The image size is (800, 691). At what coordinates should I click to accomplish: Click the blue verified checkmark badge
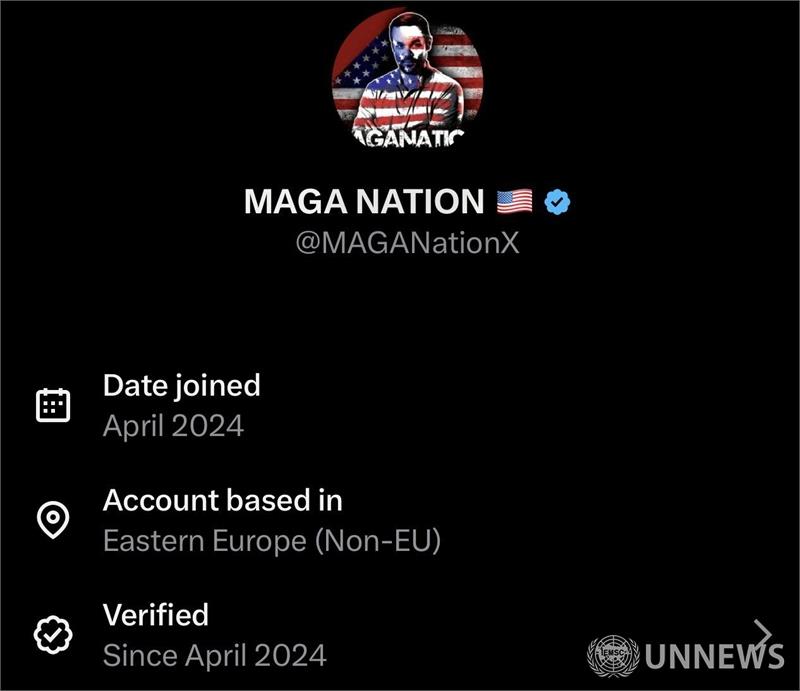pyautogui.click(x=557, y=203)
